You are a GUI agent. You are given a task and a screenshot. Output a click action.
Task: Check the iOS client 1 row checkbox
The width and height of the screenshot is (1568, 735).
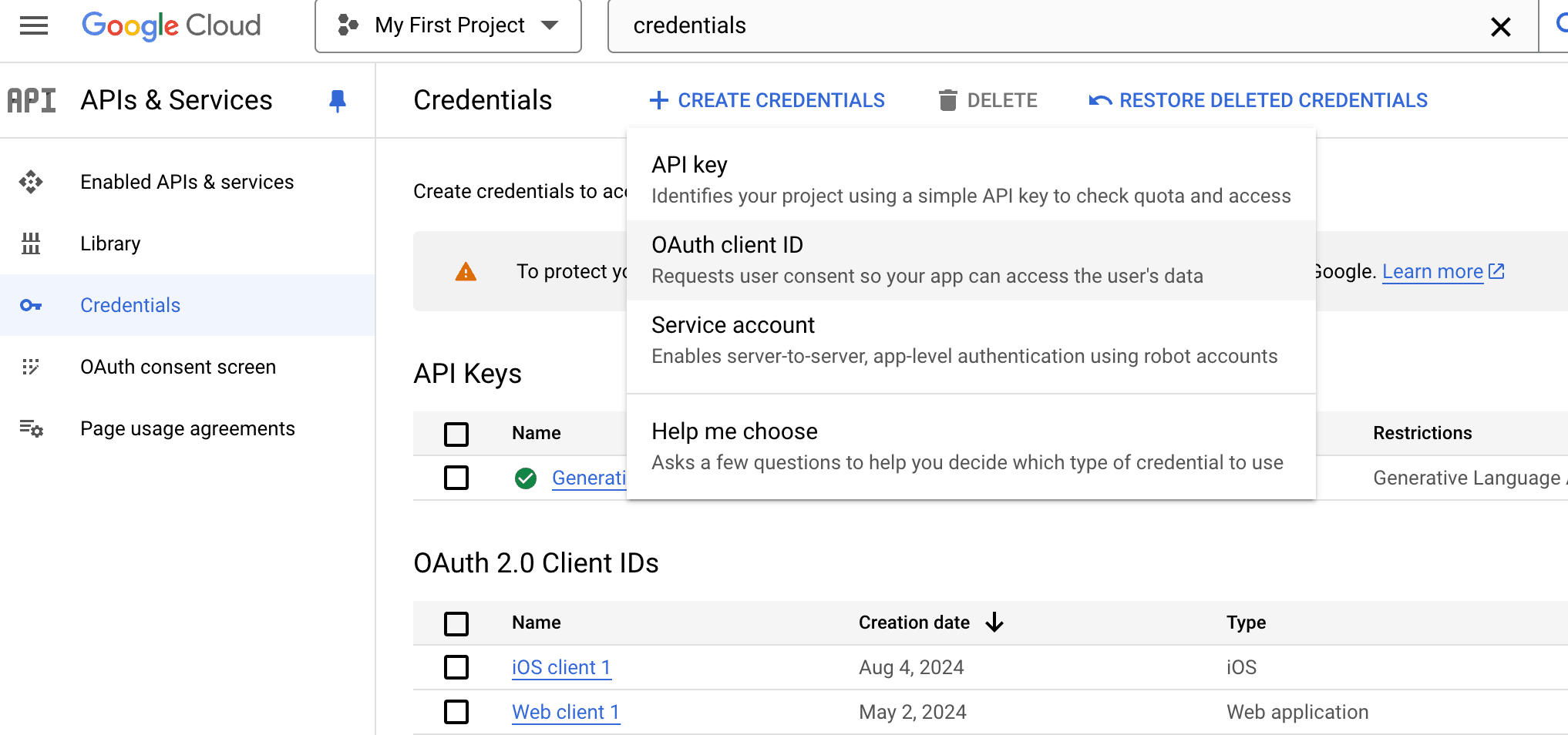456,667
